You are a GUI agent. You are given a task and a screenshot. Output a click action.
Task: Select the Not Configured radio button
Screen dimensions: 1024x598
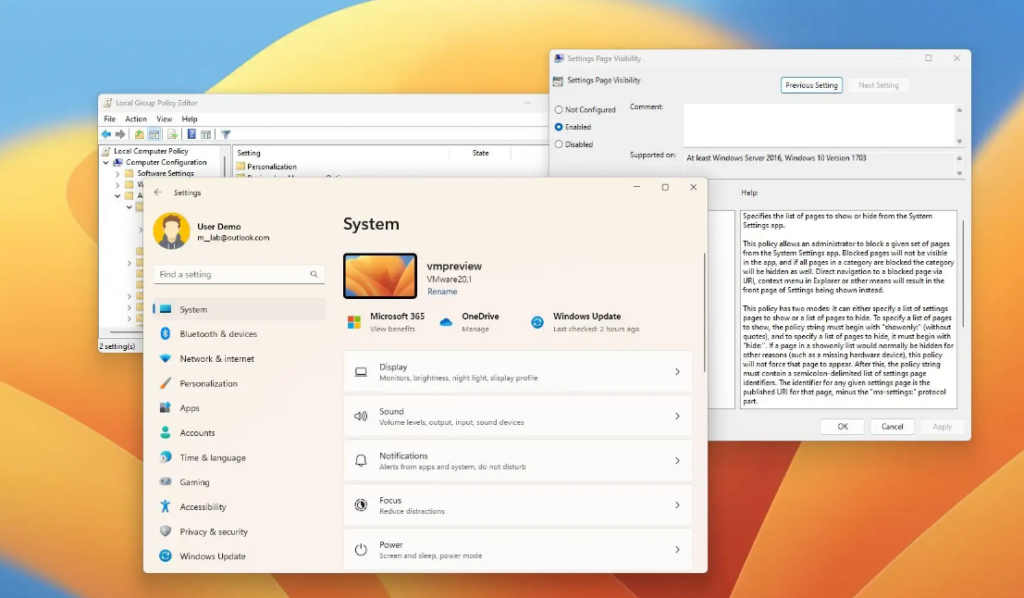558,110
